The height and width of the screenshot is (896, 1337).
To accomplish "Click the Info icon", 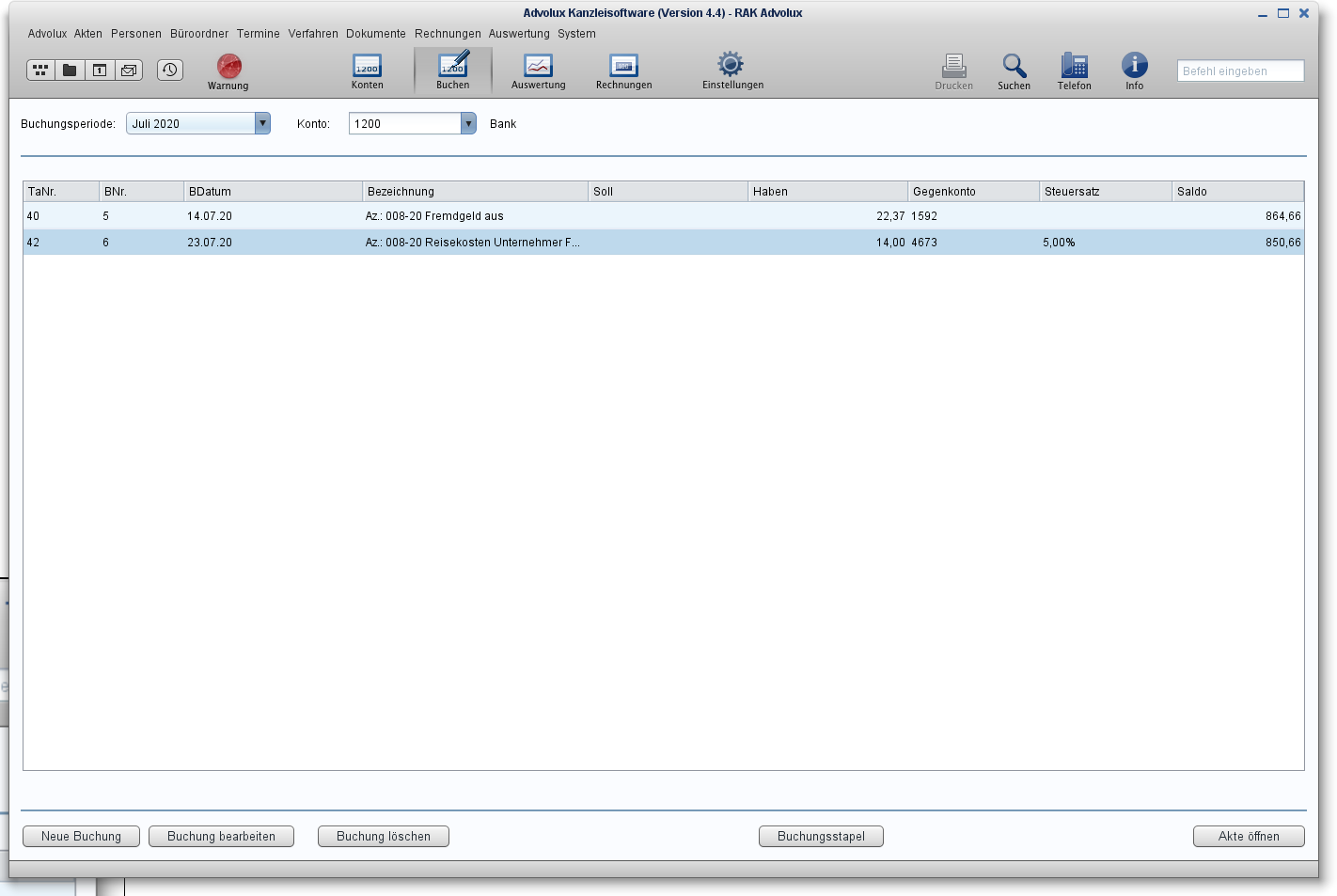I will 1135,71.
